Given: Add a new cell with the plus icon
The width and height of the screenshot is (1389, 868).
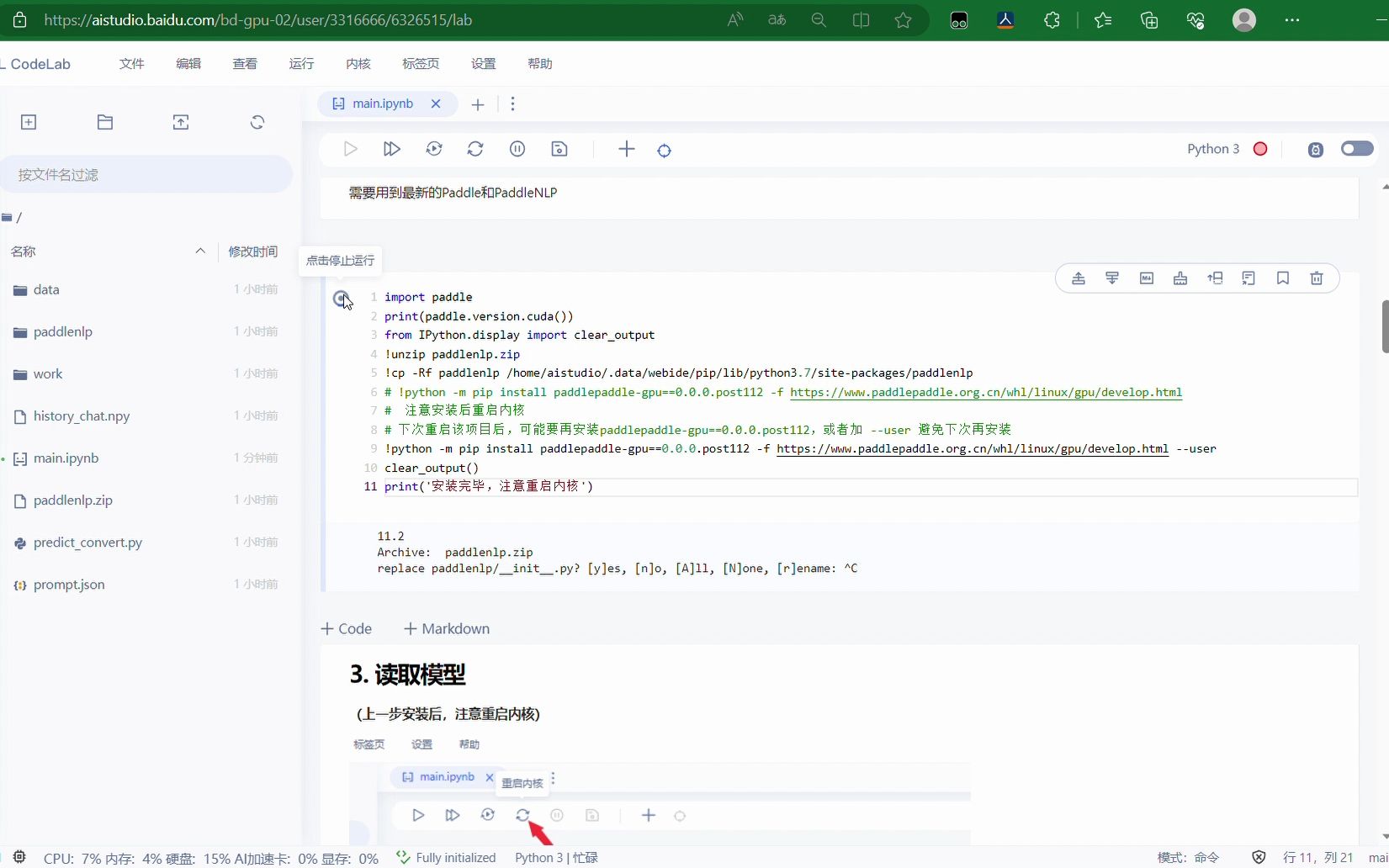Looking at the screenshot, I should (x=627, y=149).
